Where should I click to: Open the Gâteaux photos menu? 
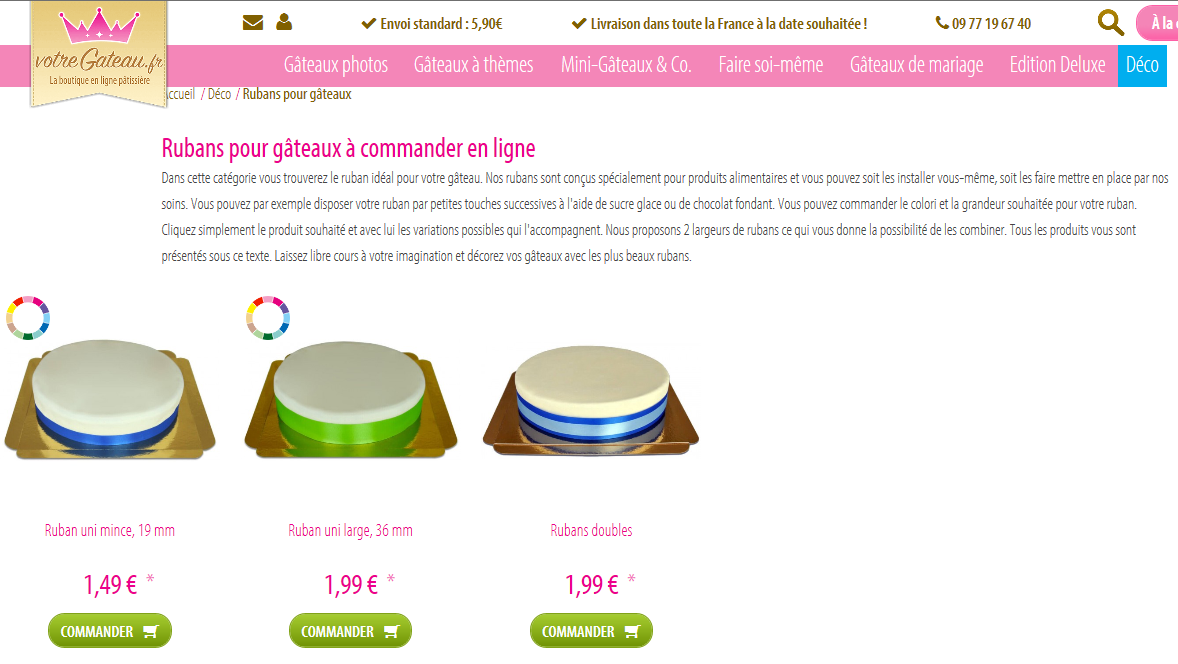point(336,65)
